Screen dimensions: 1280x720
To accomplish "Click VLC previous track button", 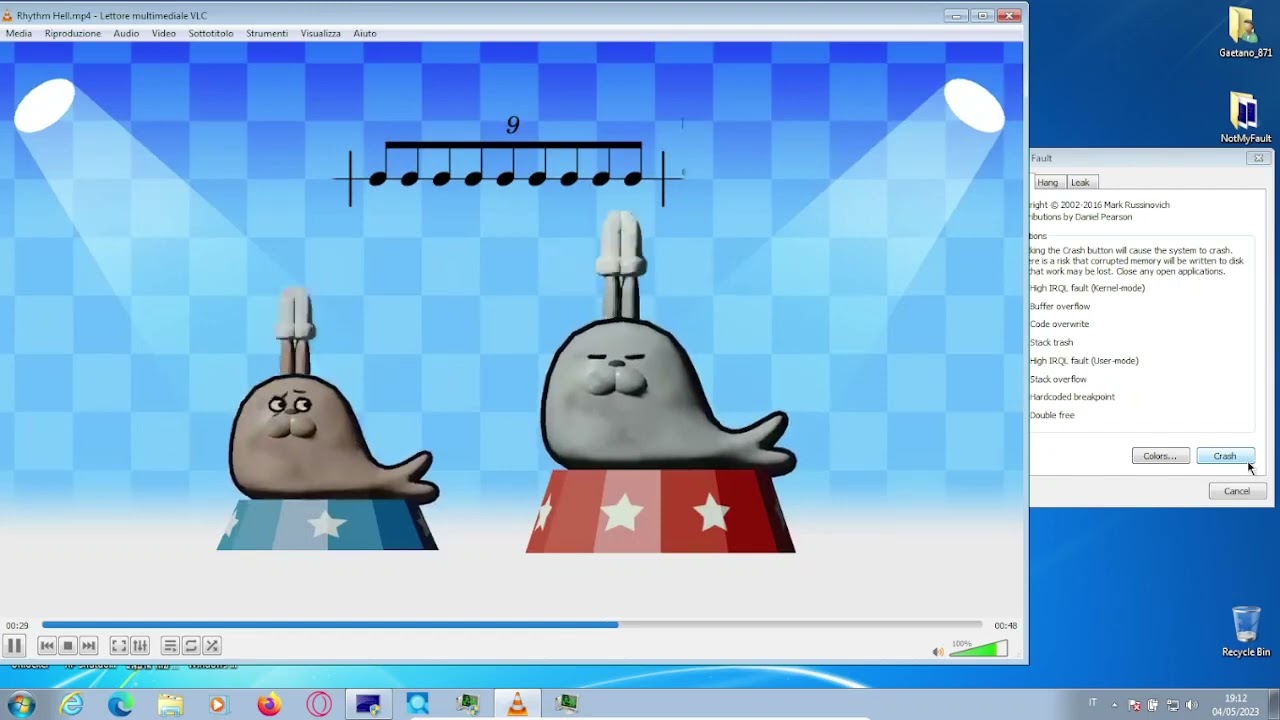I will click(x=47, y=646).
